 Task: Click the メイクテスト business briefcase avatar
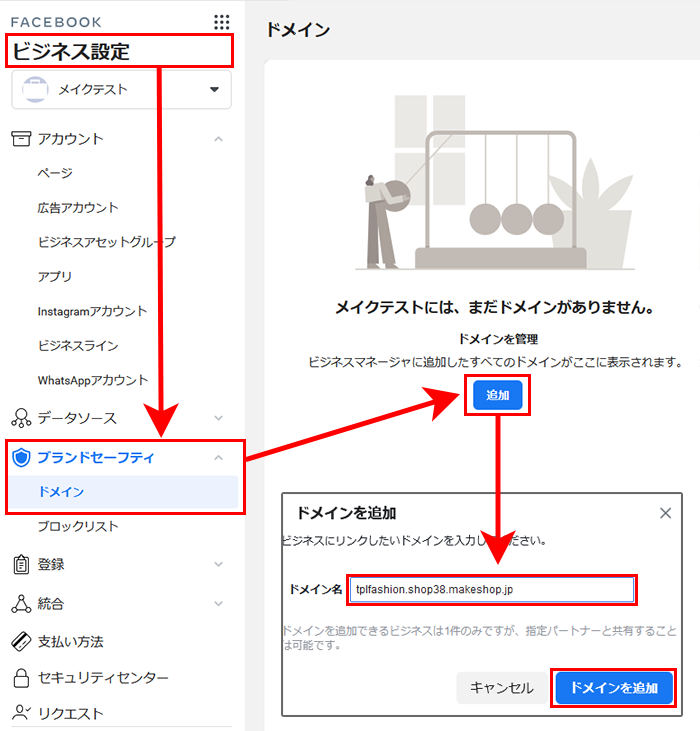35,90
